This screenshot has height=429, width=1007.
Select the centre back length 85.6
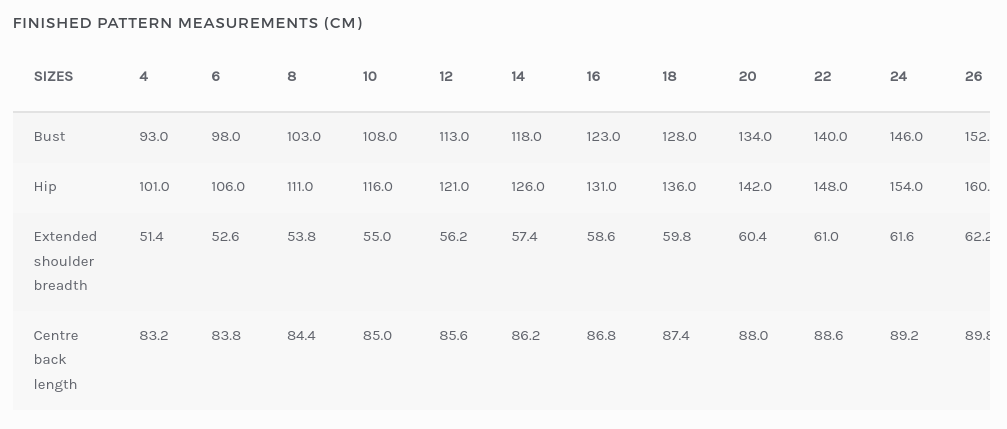coord(453,335)
